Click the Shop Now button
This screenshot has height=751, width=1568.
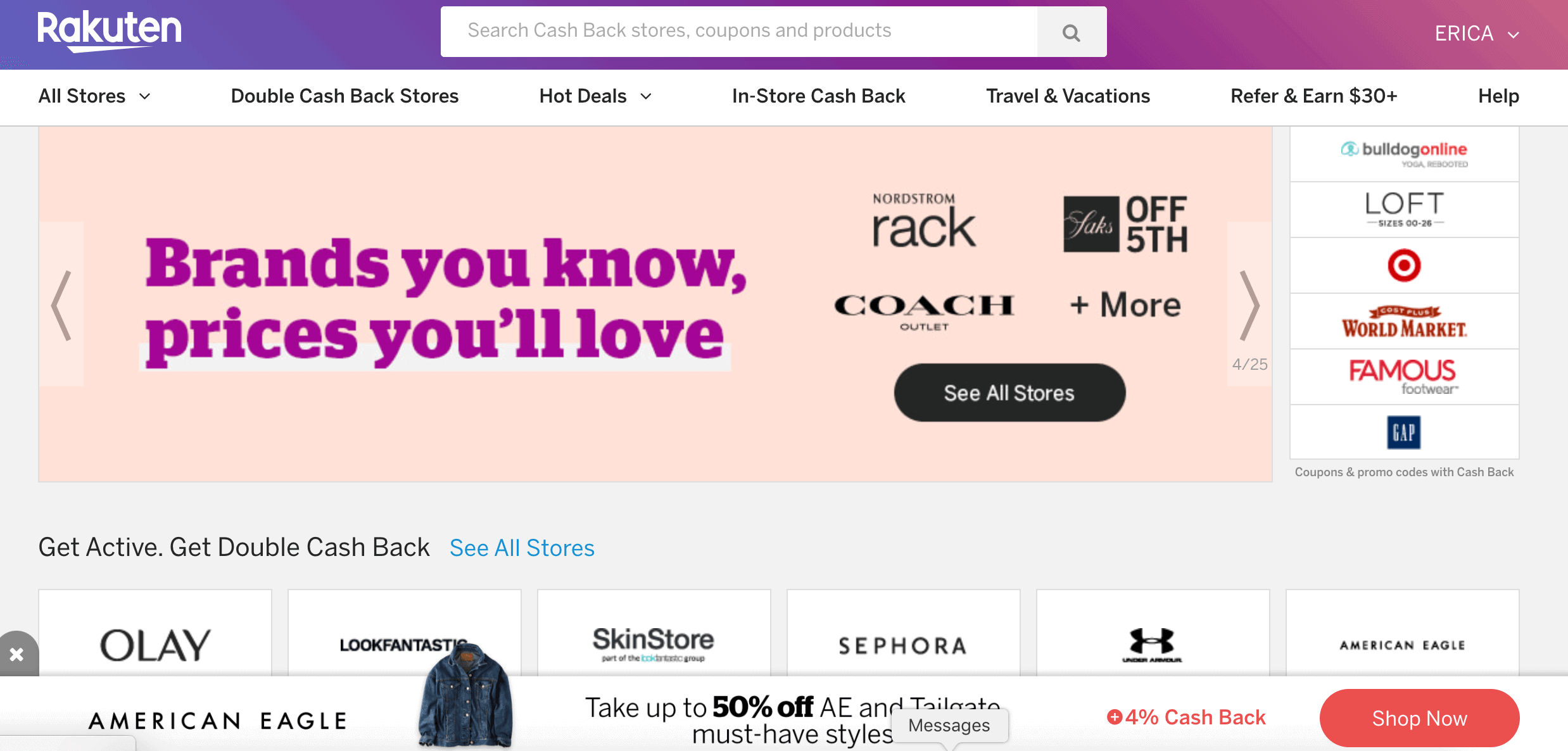1419,718
